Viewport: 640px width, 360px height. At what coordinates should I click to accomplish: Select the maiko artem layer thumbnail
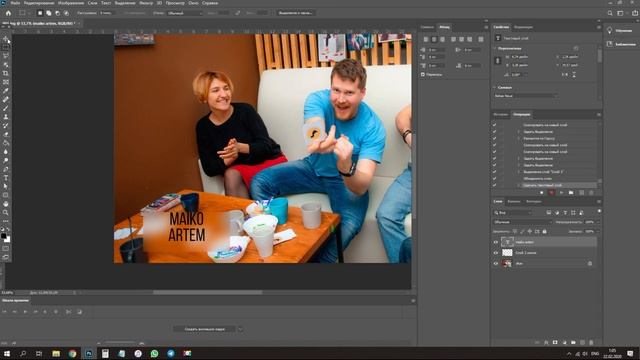tap(507, 242)
